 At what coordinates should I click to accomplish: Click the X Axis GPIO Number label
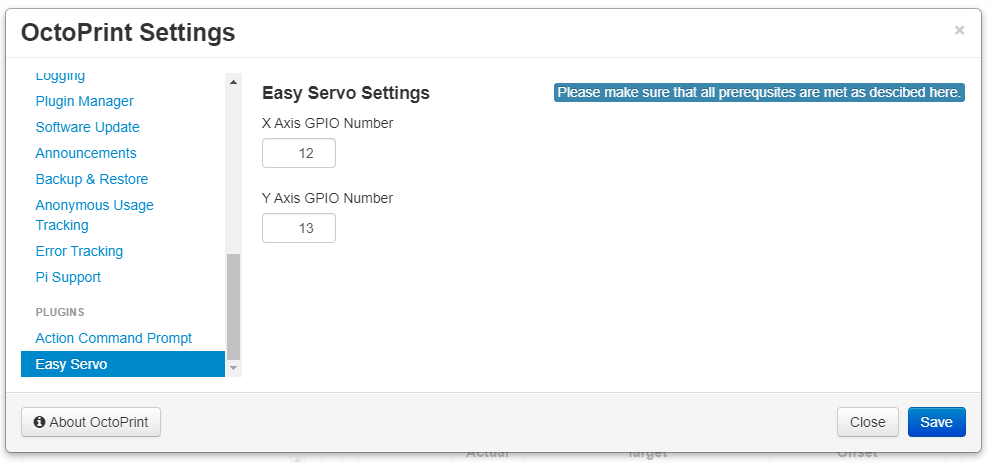point(327,123)
